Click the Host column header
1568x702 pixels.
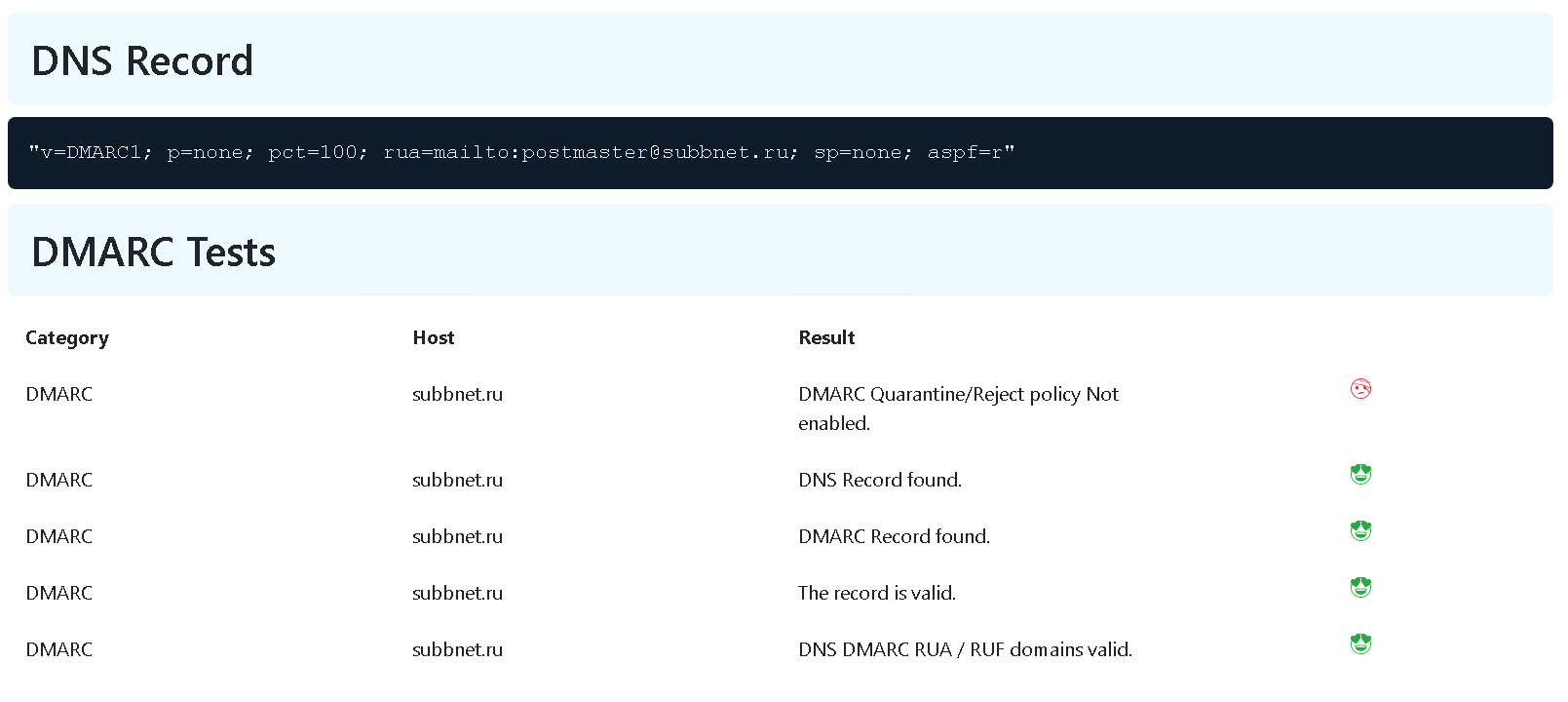pyautogui.click(x=433, y=337)
